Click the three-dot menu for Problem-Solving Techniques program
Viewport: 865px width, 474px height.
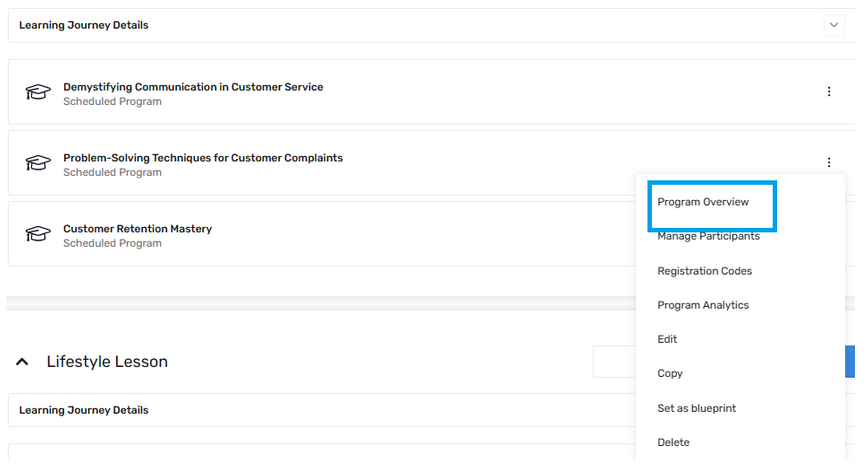click(x=829, y=162)
